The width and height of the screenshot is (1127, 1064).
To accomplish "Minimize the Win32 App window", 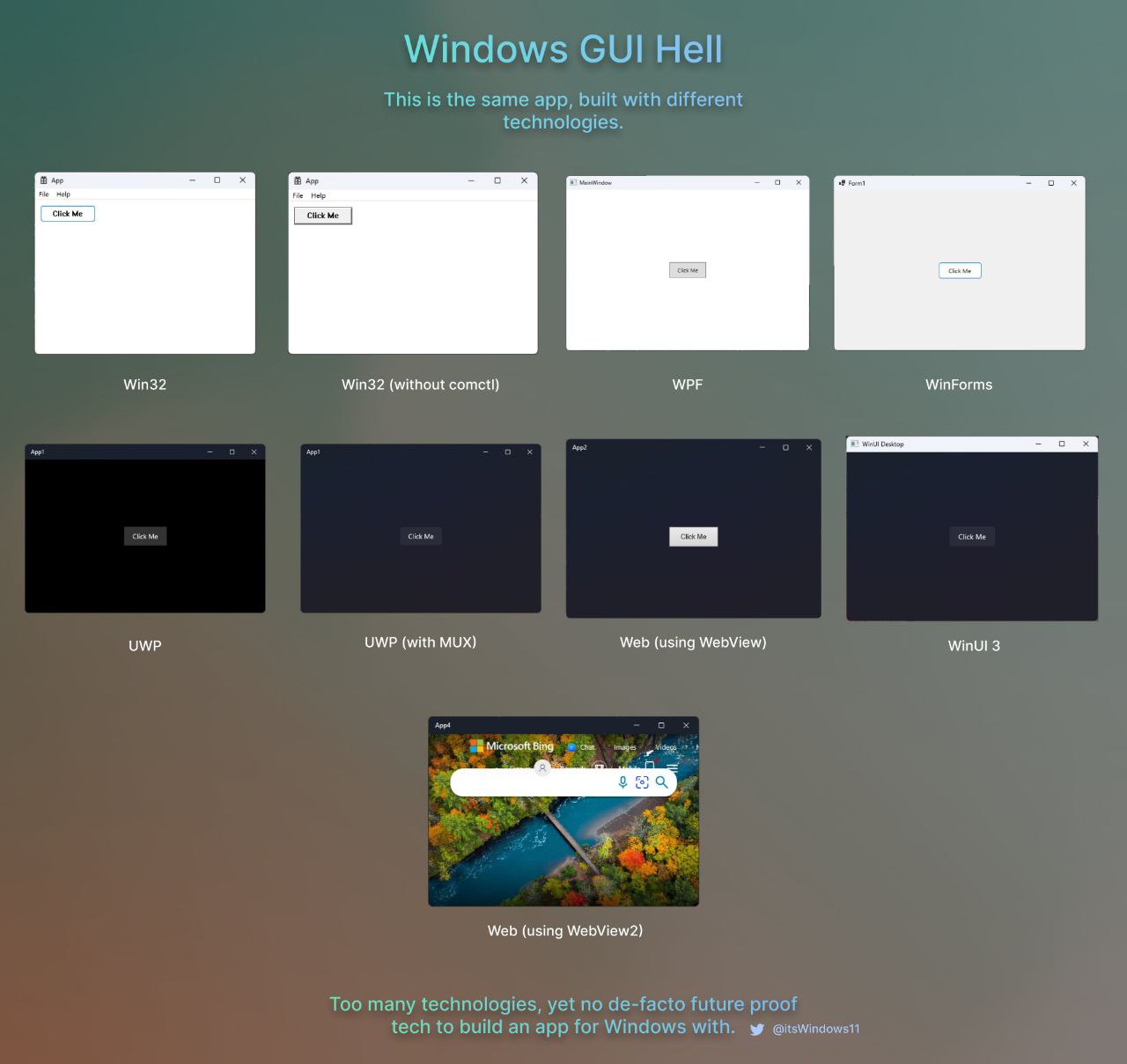I will coord(192,180).
